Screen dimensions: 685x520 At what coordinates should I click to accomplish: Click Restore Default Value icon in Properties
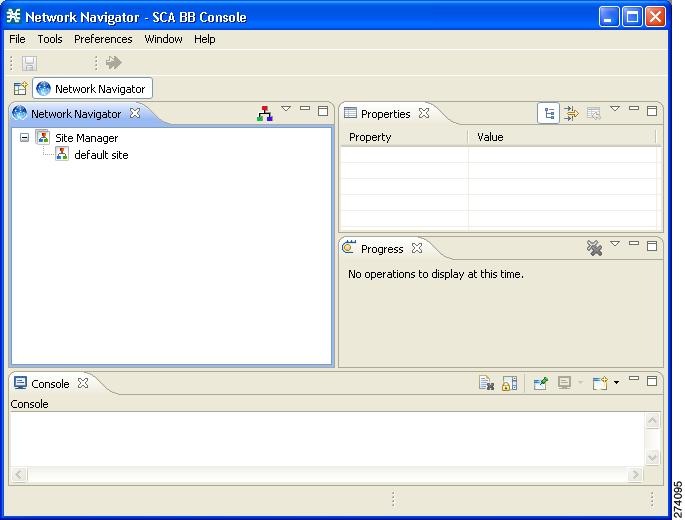(594, 114)
